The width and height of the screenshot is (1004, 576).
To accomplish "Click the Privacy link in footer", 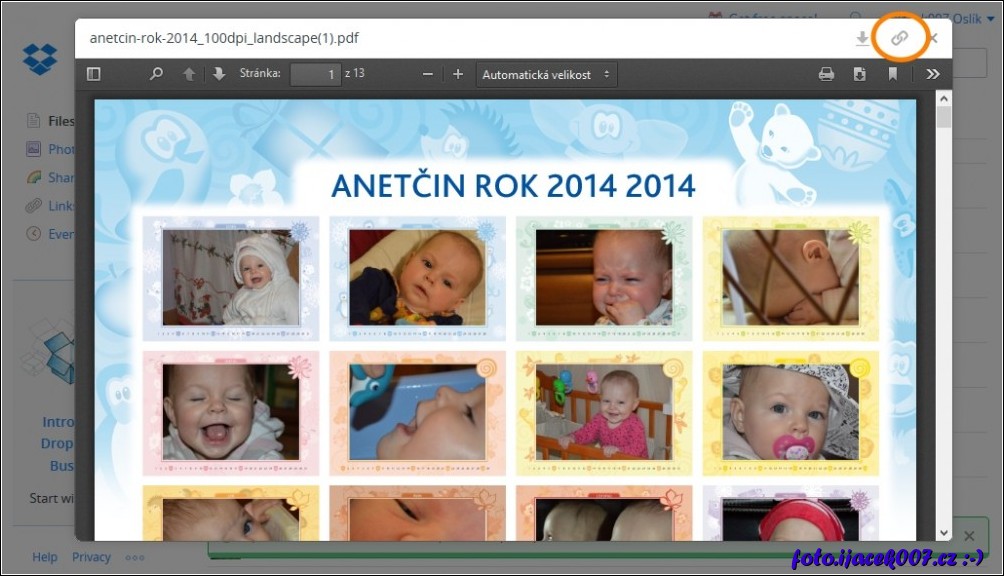I will (91, 557).
